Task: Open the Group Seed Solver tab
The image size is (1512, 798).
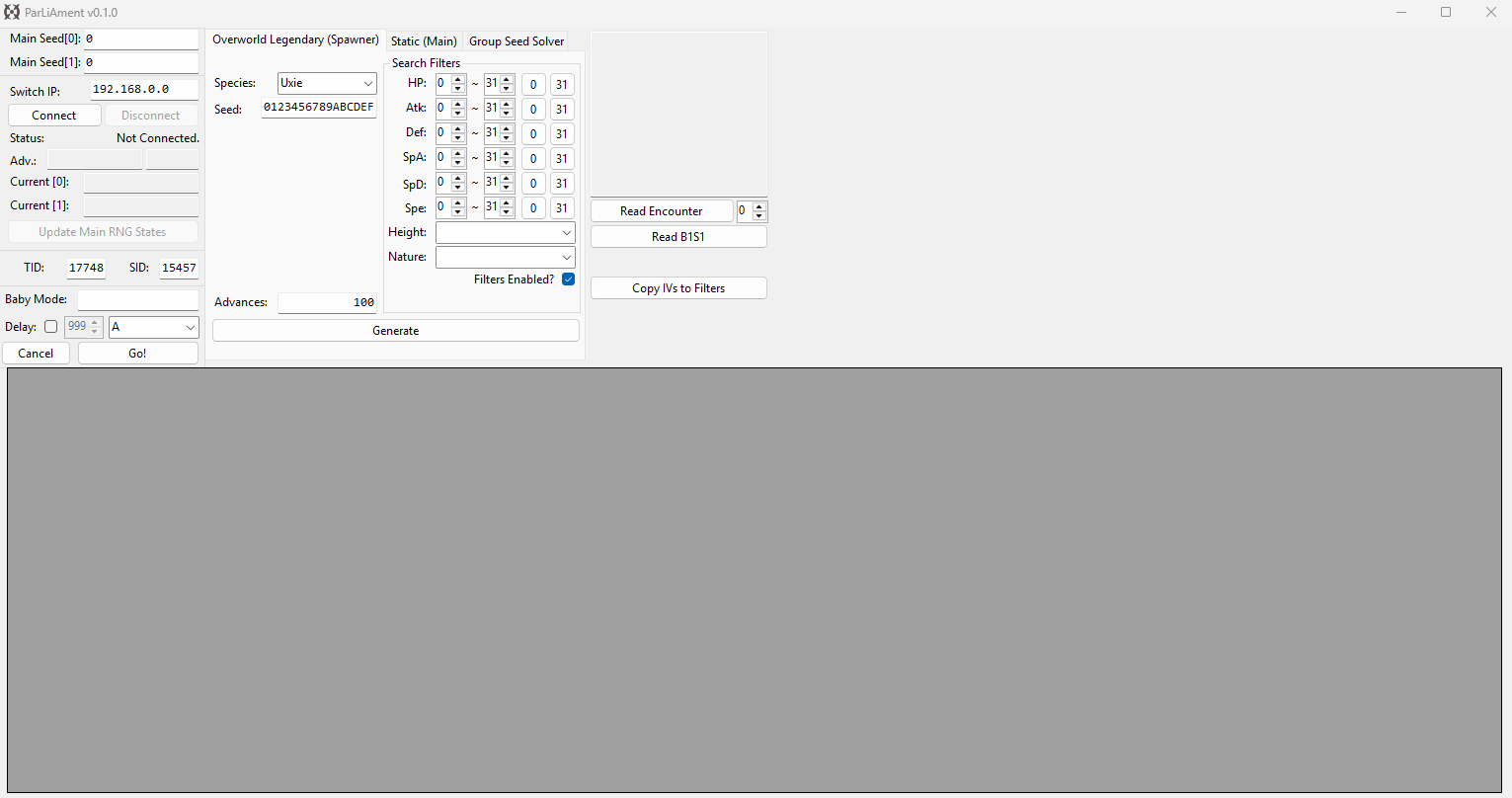Action: [x=517, y=41]
